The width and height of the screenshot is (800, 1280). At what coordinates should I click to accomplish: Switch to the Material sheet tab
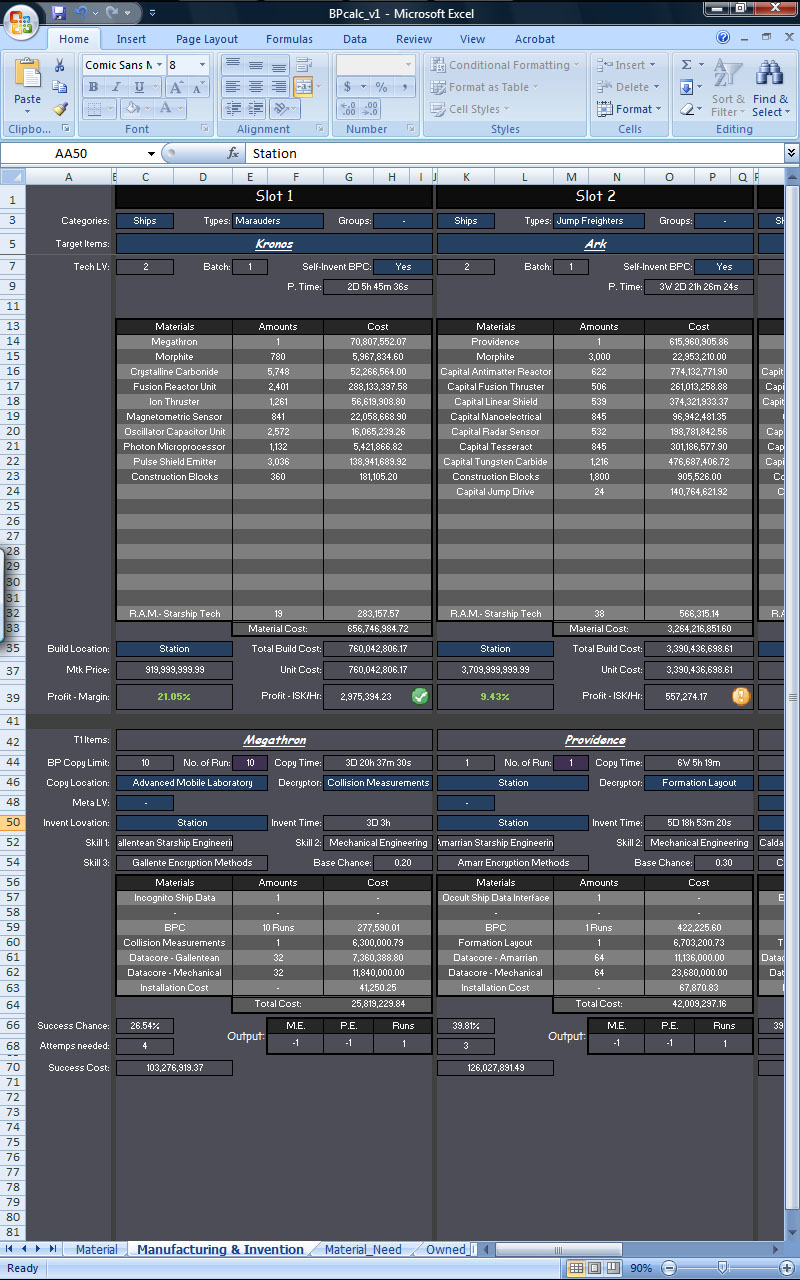[96, 1249]
